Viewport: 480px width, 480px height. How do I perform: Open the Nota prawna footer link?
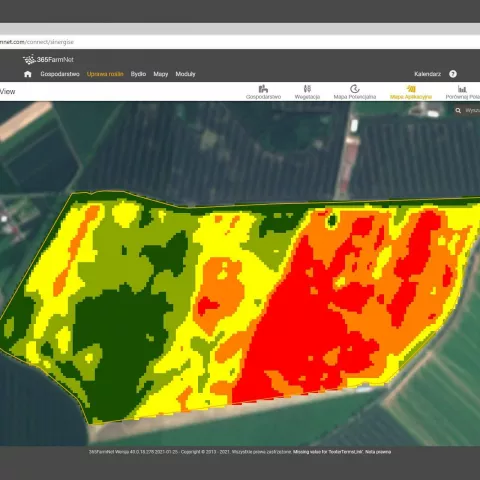(378, 452)
